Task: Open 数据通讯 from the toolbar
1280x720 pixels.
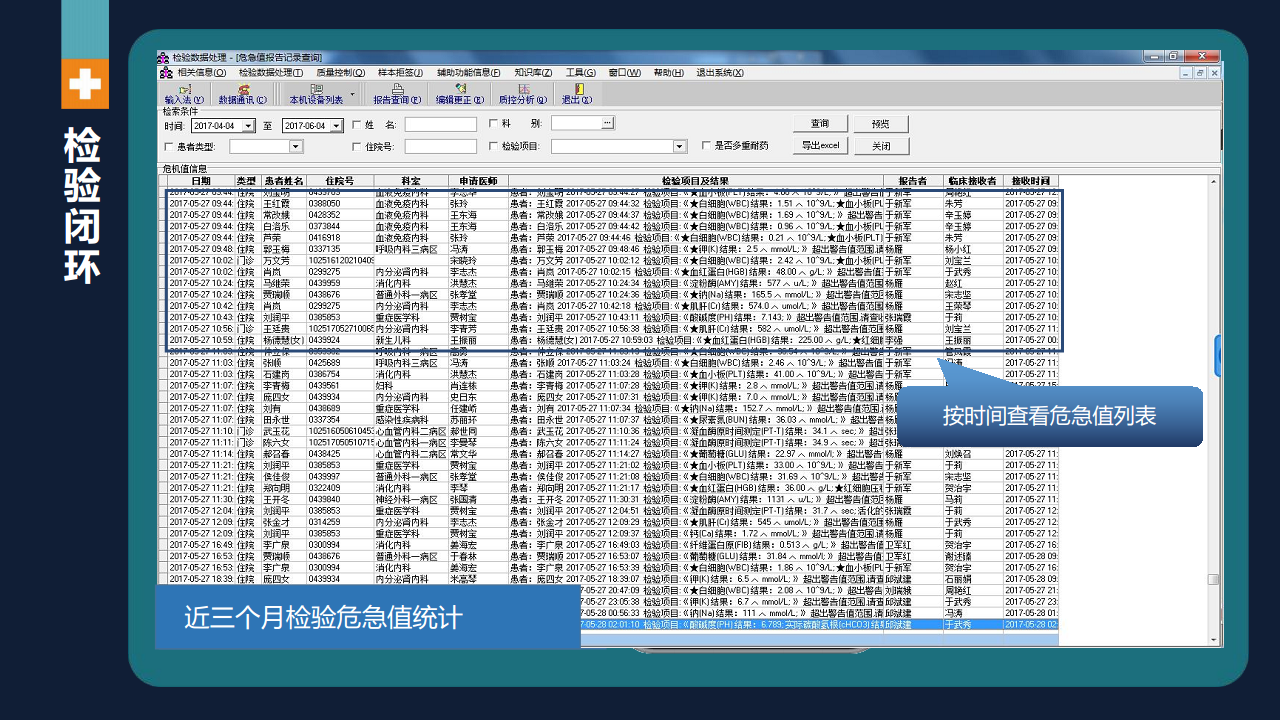Action: [243, 93]
